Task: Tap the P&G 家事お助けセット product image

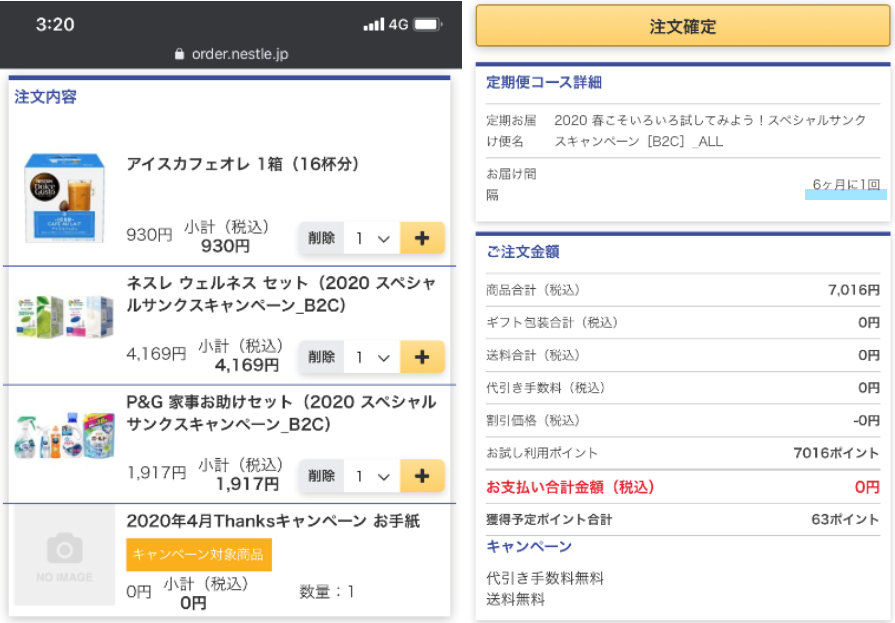Action: click(64, 436)
